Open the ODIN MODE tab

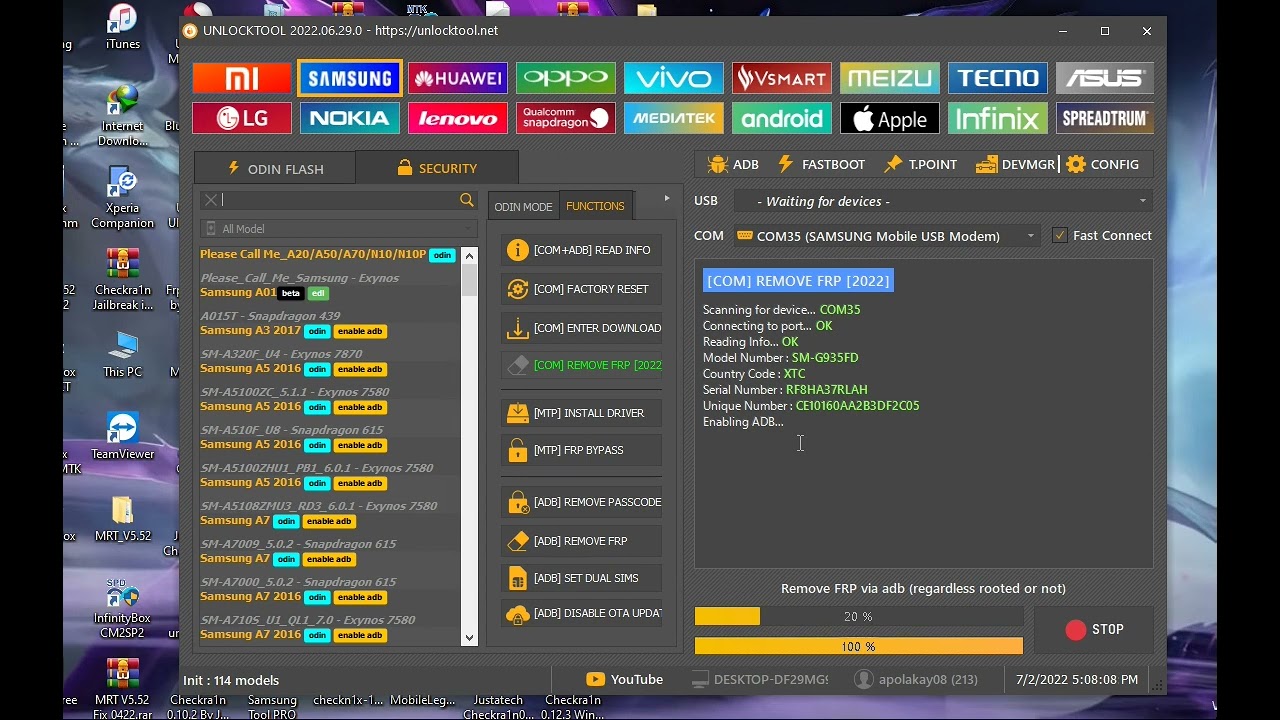(x=523, y=206)
